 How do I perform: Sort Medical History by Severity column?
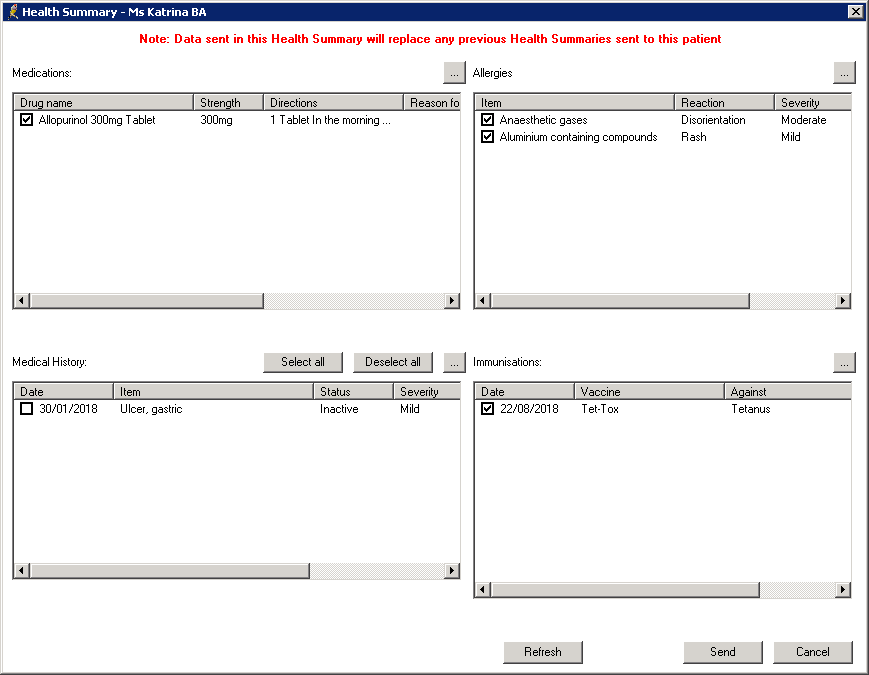tap(427, 392)
